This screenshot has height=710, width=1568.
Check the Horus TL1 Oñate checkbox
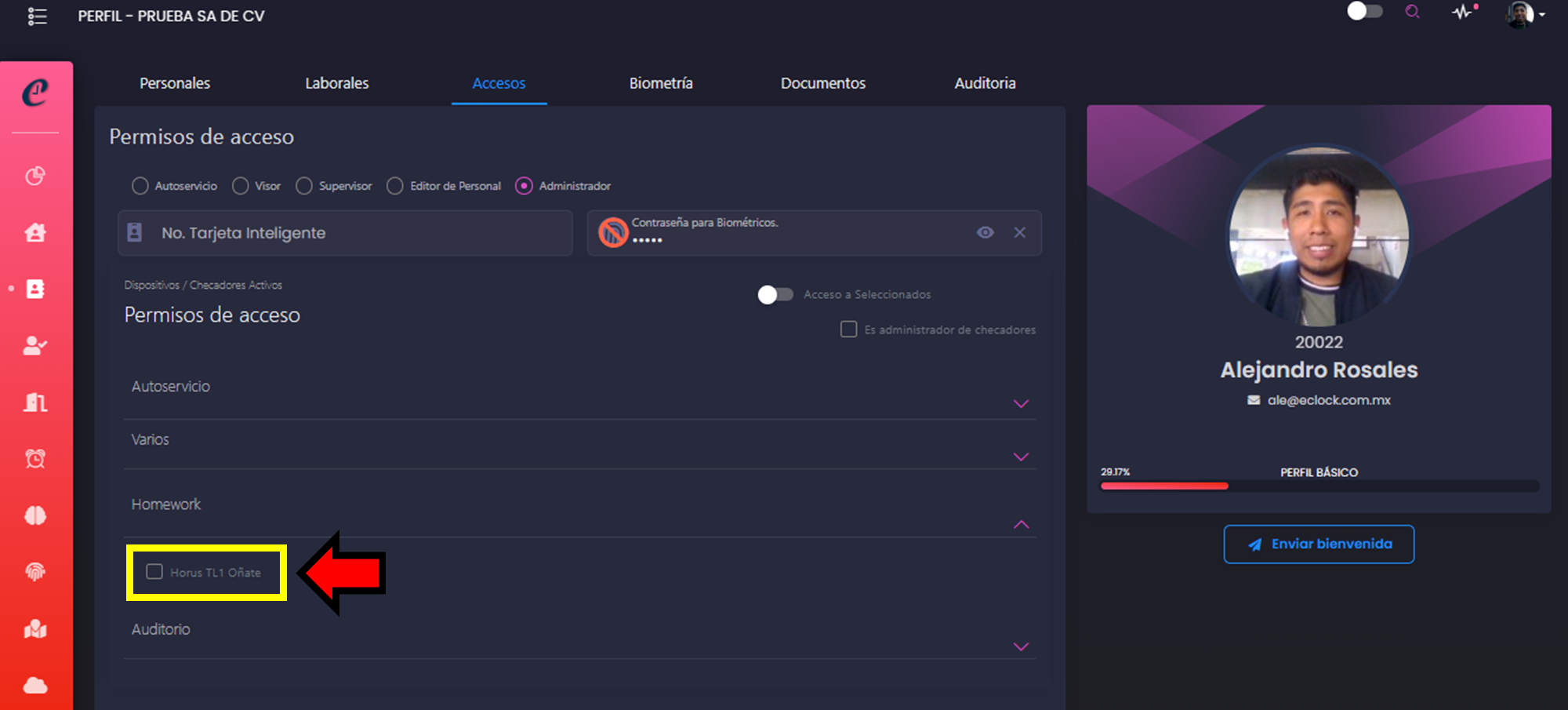(x=154, y=572)
